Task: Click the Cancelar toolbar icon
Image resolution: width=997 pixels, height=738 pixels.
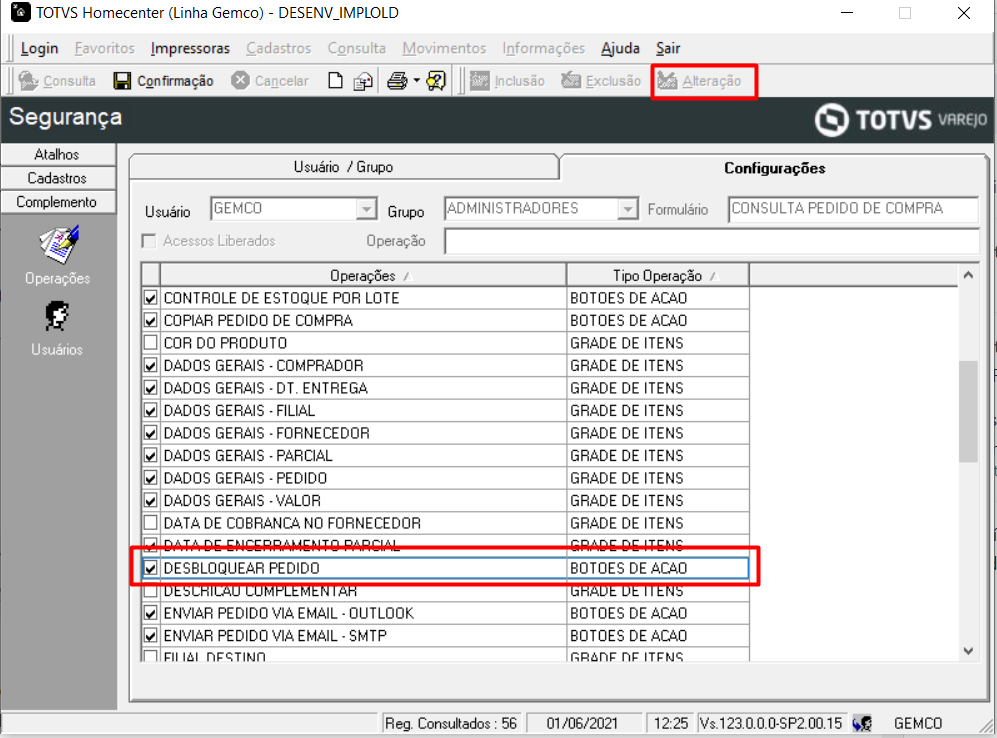Action: pos(240,81)
